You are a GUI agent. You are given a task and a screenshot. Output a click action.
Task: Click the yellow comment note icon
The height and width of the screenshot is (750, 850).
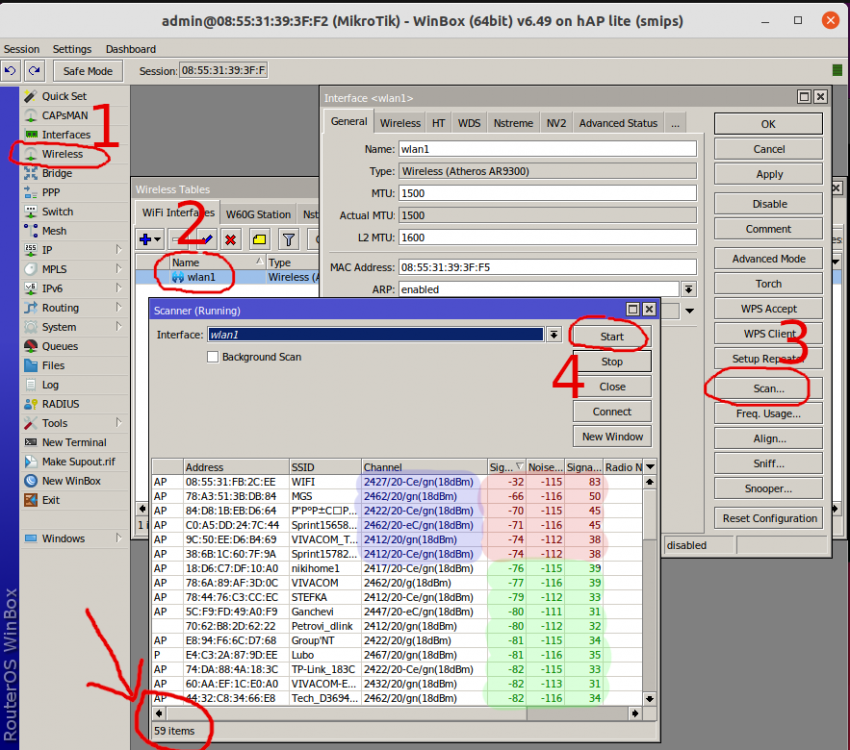pyautogui.click(x=259, y=239)
